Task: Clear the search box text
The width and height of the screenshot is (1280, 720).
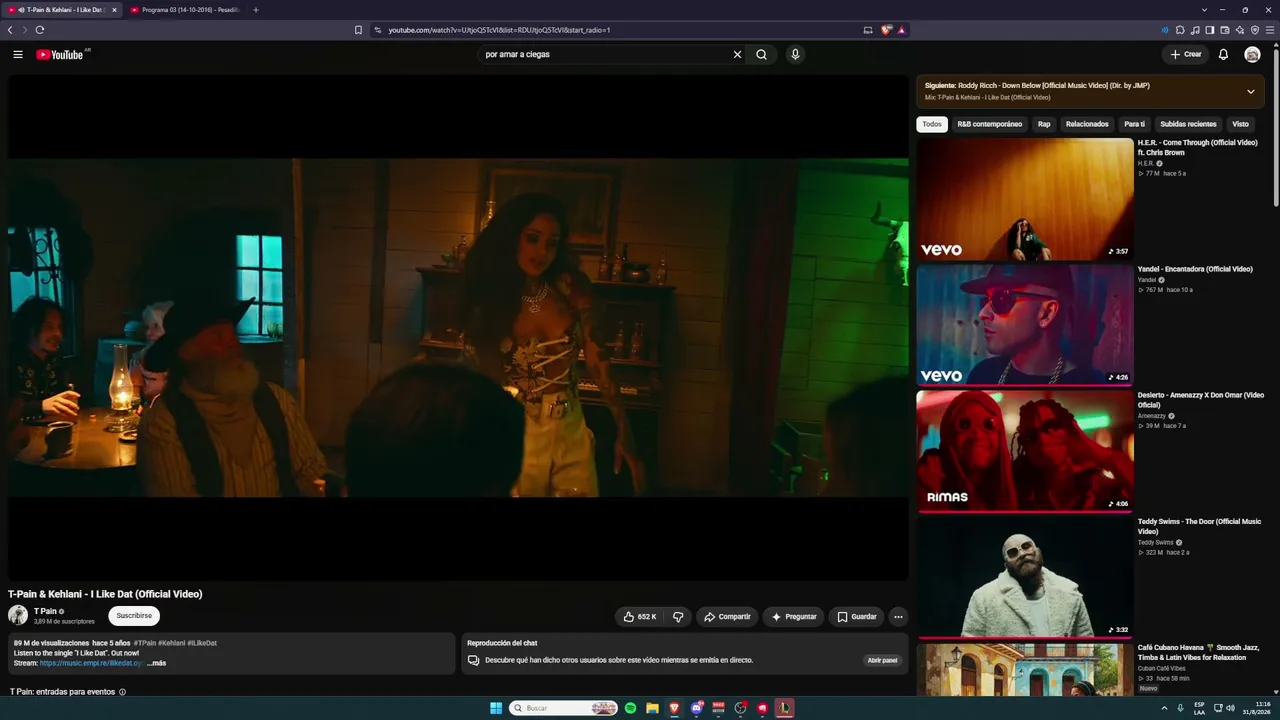Action: [x=737, y=55]
